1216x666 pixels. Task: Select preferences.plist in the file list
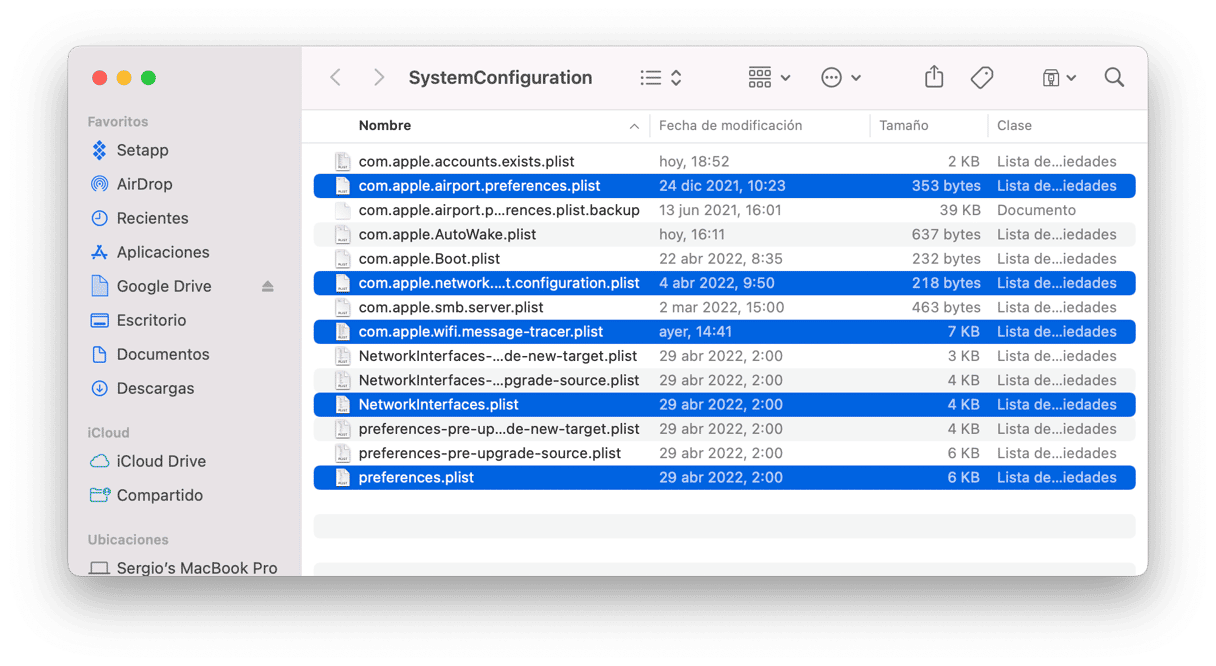416,477
